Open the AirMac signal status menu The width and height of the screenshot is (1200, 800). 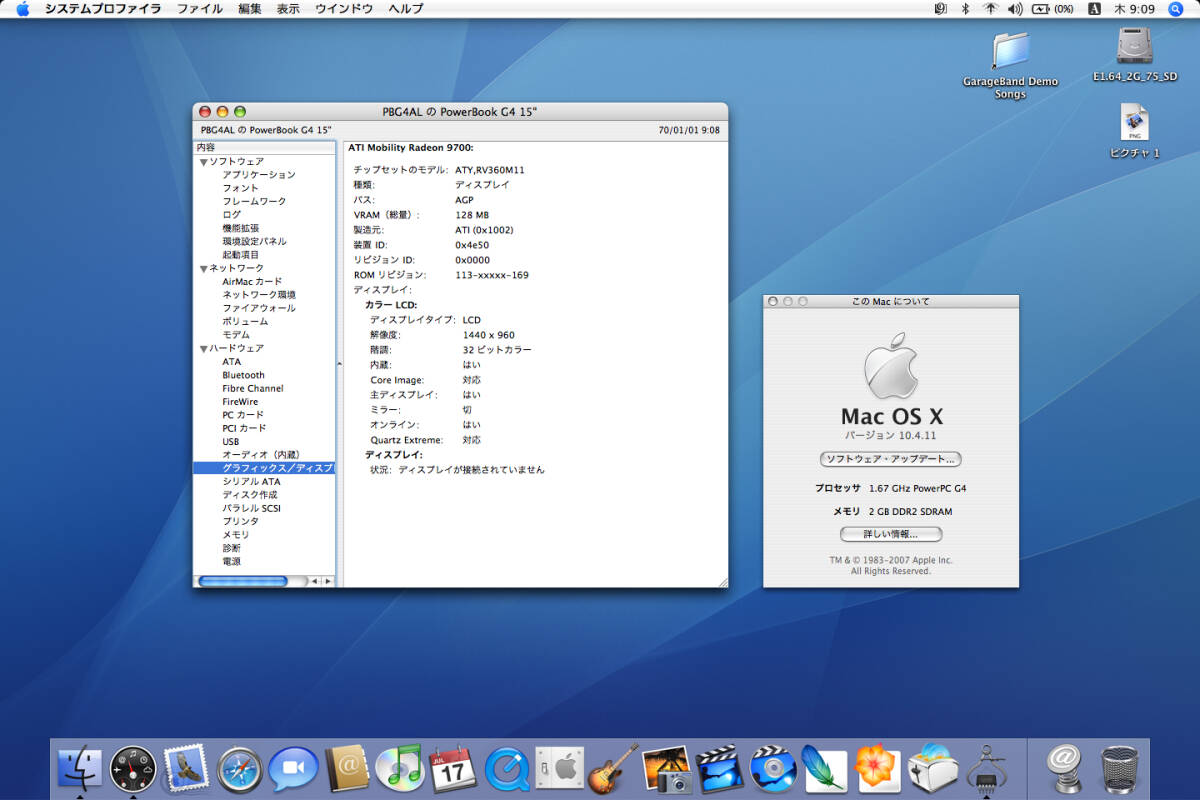990,9
